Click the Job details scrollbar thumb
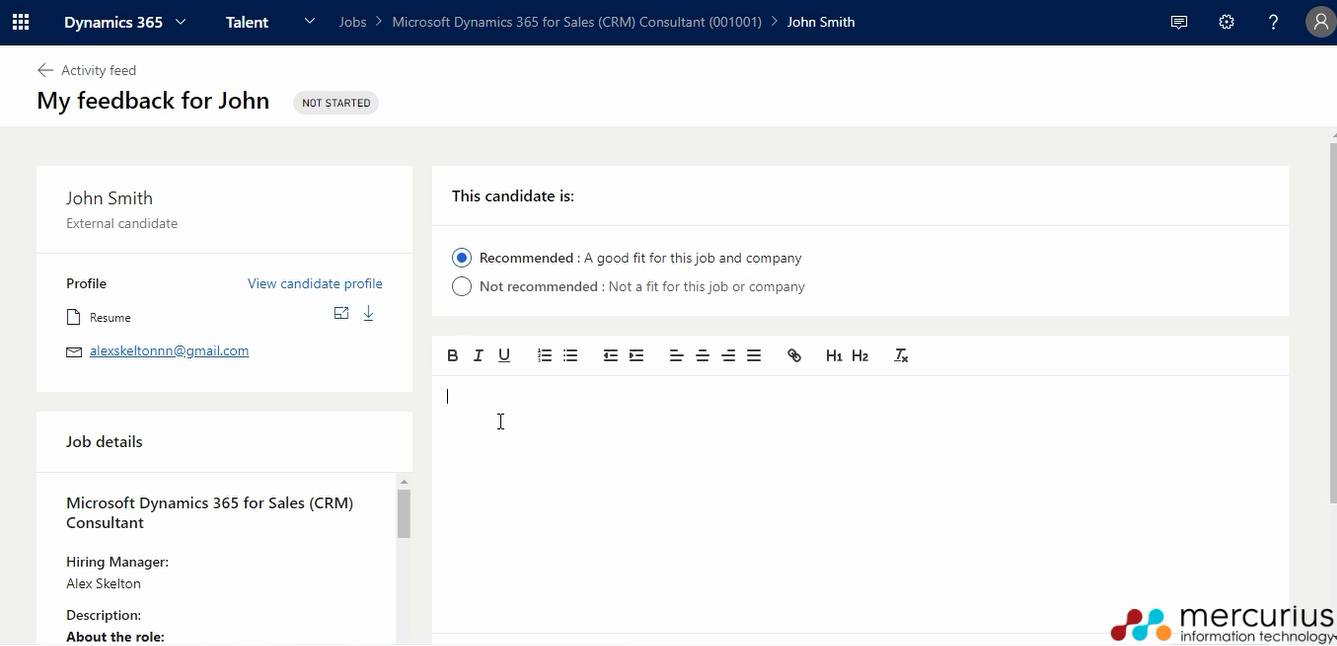Image resolution: width=1337 pixels, height=646 pixels. (x=404, y=514)
